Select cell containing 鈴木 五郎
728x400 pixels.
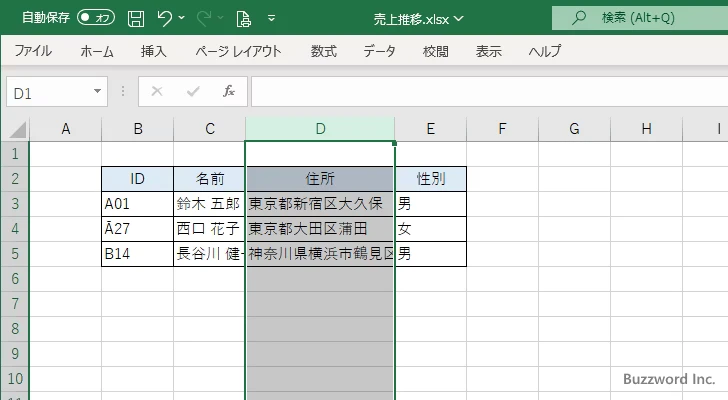pyautogui.click(x=209, y=204)
